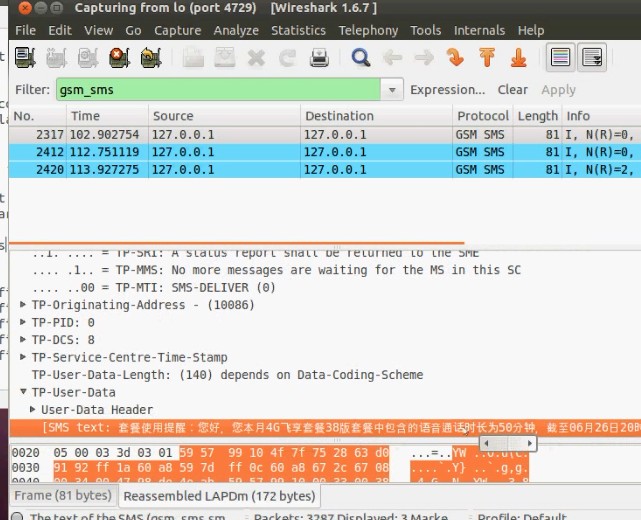
Task: Click the open capture file icon
Action: pyautogui.click(x=193, y=57)
